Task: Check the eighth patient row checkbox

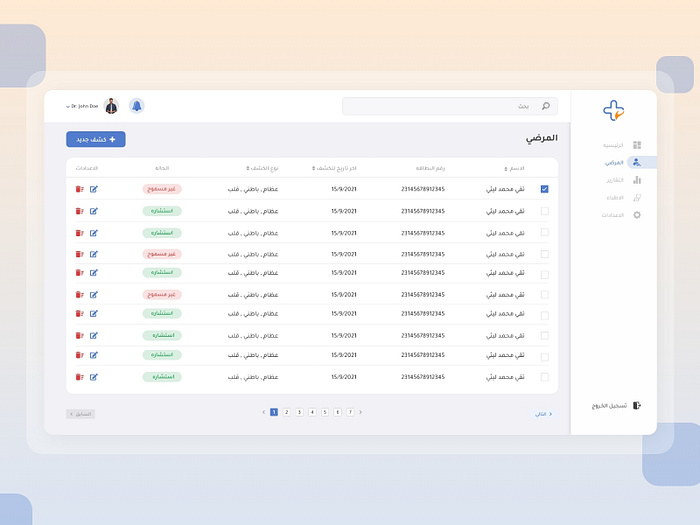Action: click(x=545, y=336)
